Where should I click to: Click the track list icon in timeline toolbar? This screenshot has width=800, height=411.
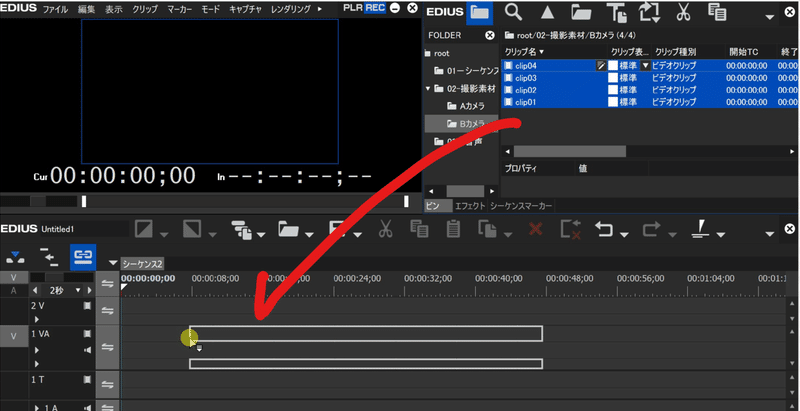click(x=242, y=230)
